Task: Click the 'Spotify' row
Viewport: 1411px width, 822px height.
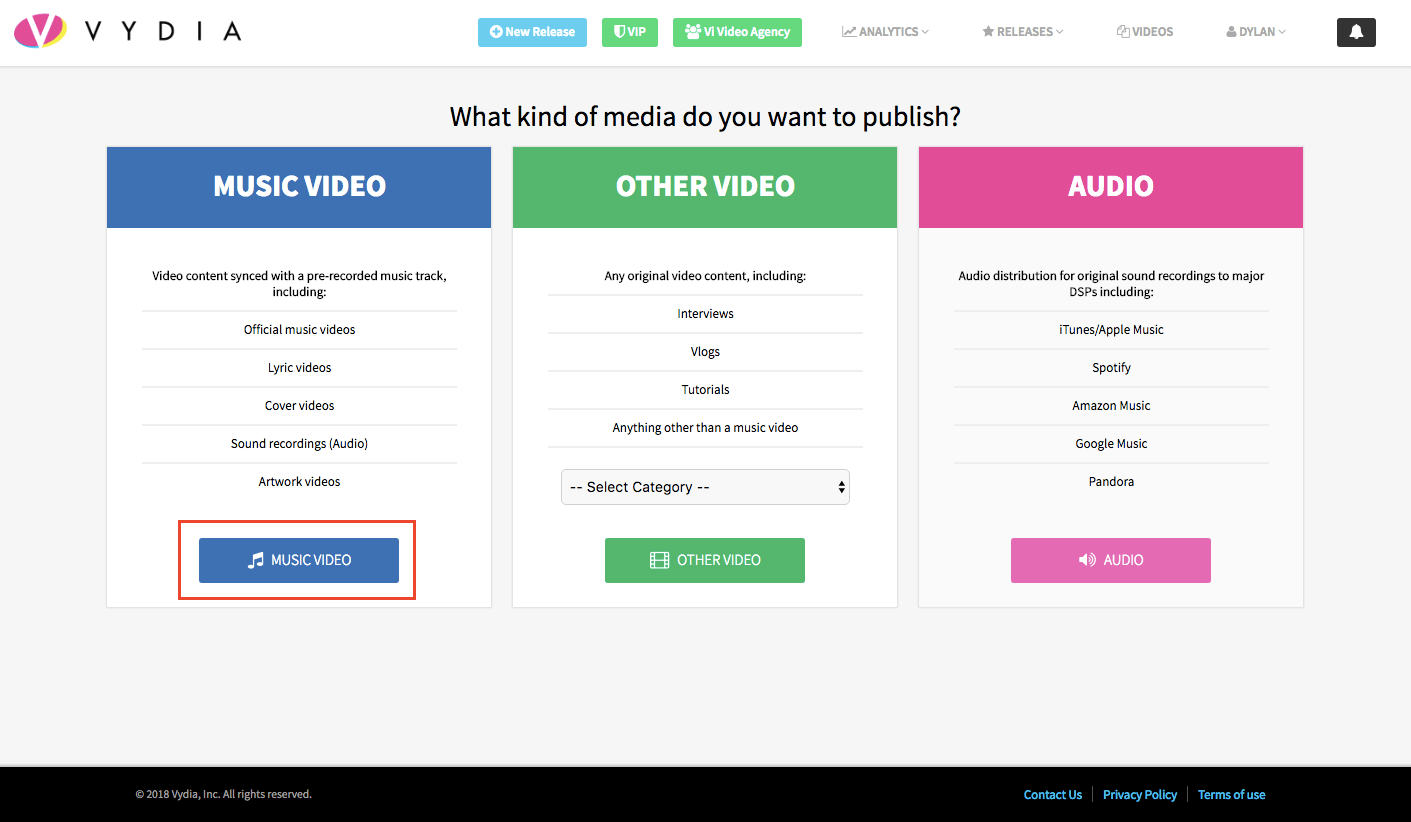Action: pos(1111,368)
